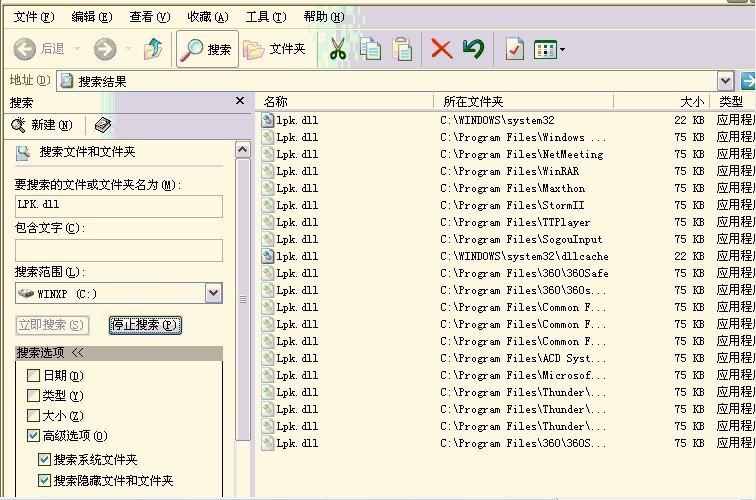This screenshot has width=756, height=500.
Task: Click the address bar Go arrow
Action: [748, 81]
